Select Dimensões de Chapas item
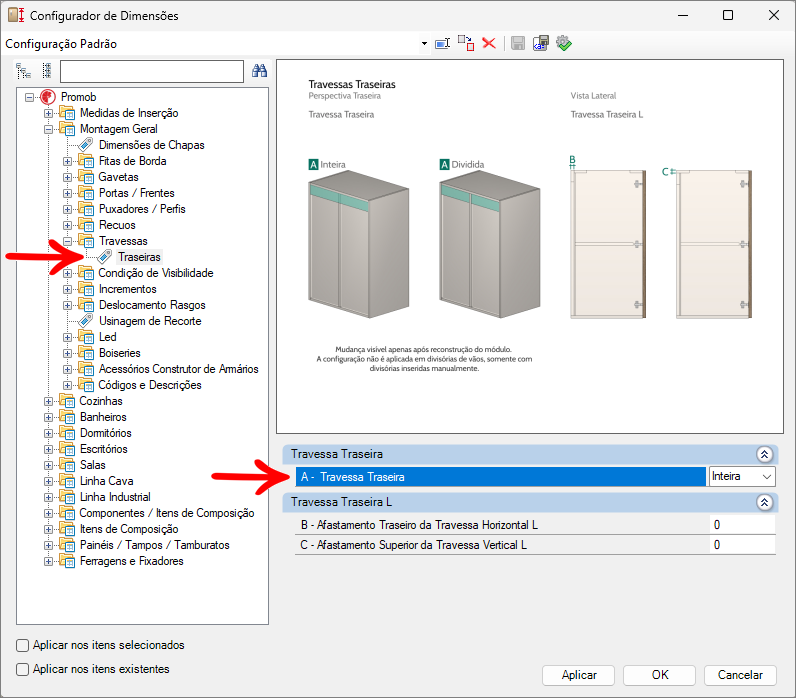 [x=151, y=145]
